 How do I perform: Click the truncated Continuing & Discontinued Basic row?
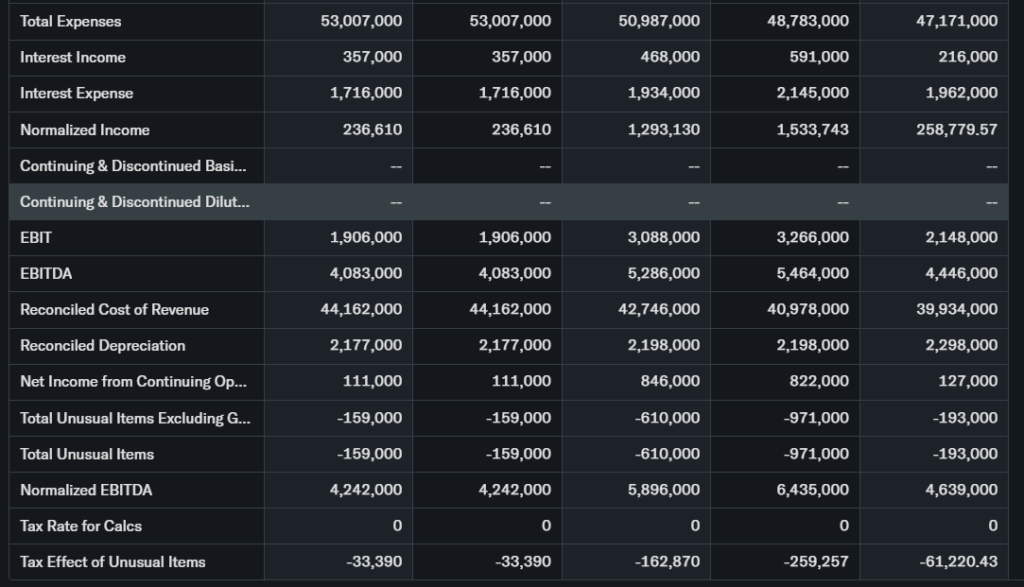tap(134, 166)
